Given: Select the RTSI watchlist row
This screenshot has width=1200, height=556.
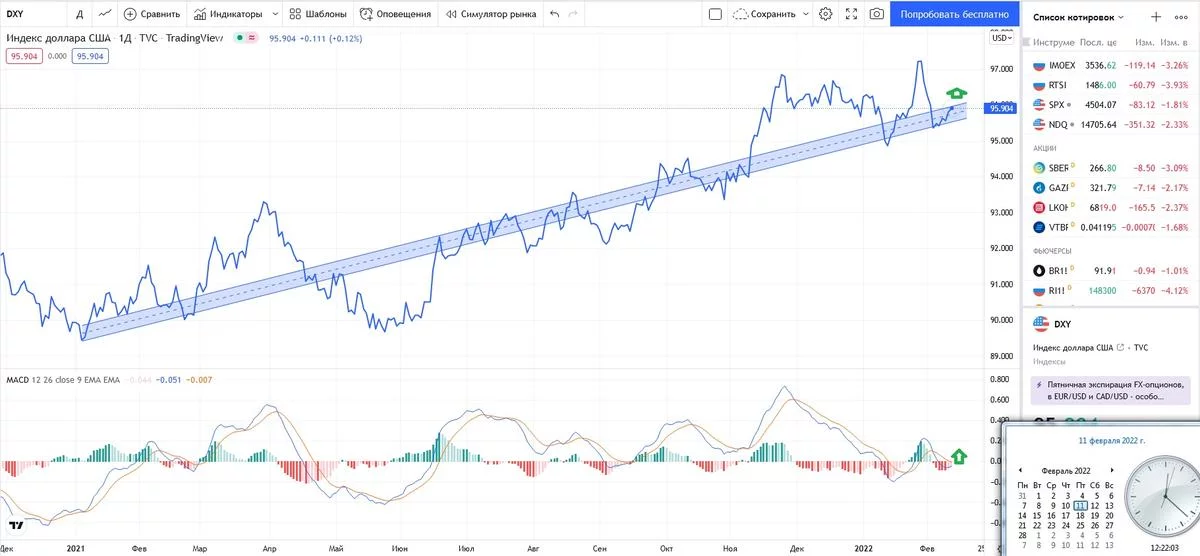Looking at the screenshot, I should click(1110, 85).
